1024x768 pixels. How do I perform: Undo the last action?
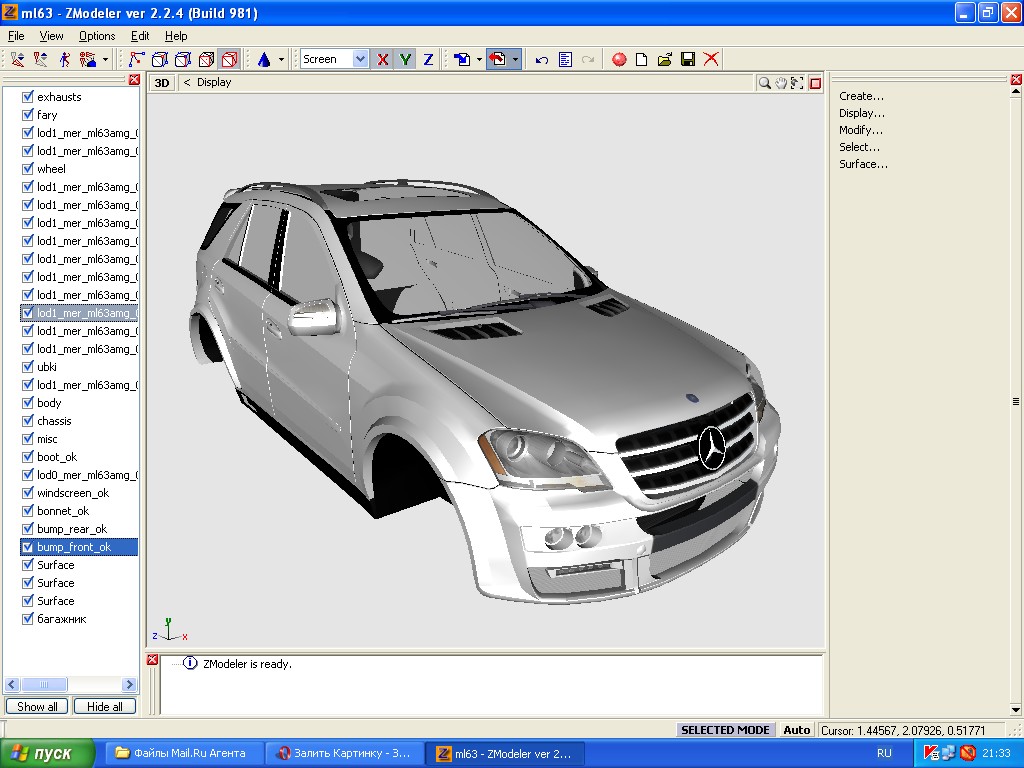coord(541,59)
